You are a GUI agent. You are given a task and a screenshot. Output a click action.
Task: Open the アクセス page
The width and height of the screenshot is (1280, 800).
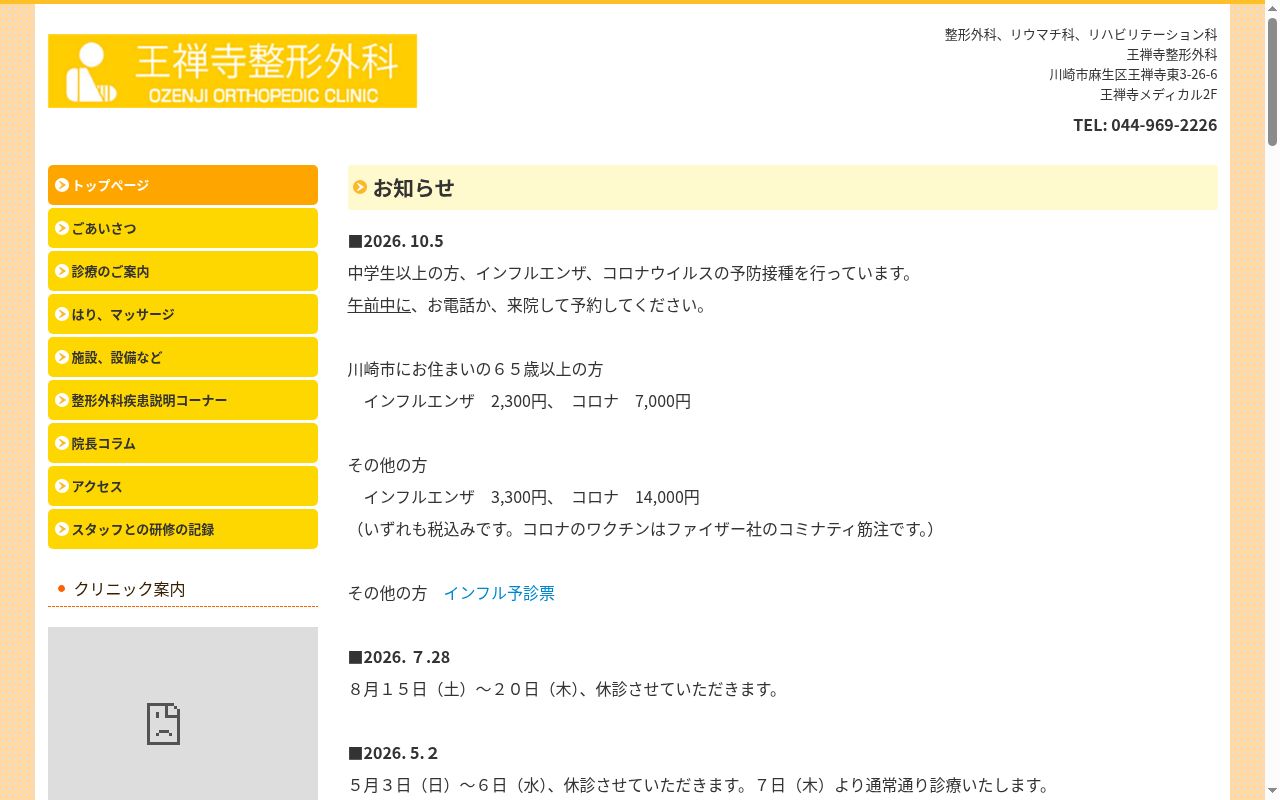pyautogui.click(x=183, y=486)
